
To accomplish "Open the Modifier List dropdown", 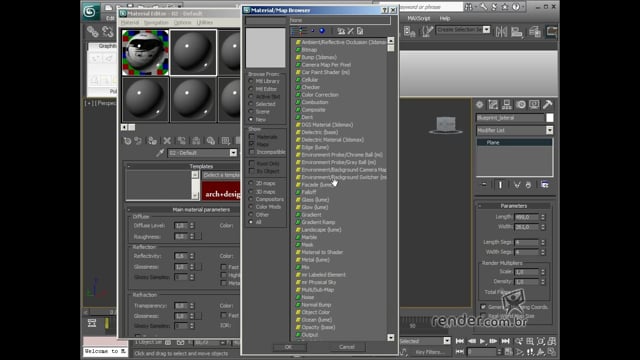I will coord(550,130).
